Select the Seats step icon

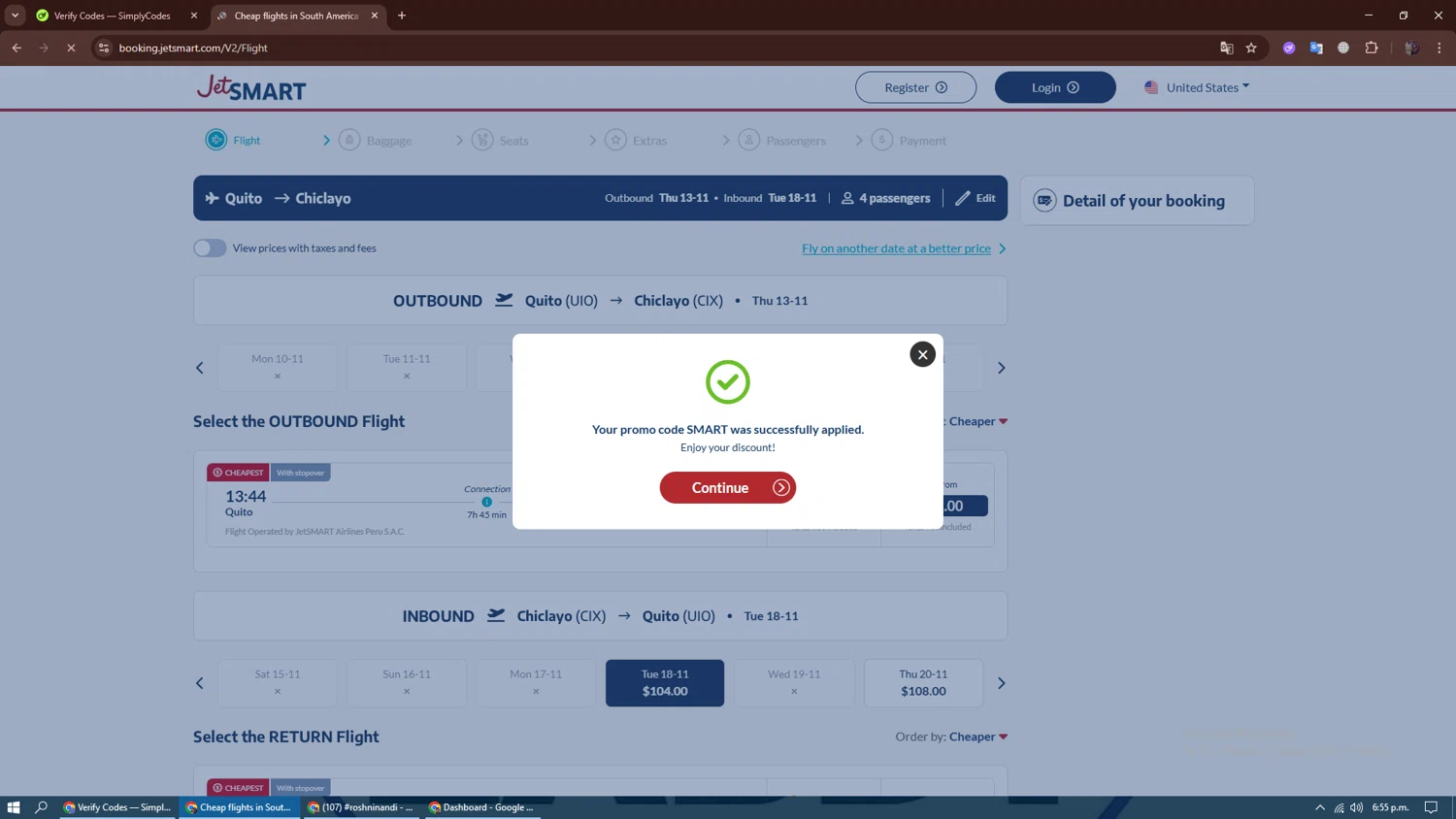coord(482,140)
